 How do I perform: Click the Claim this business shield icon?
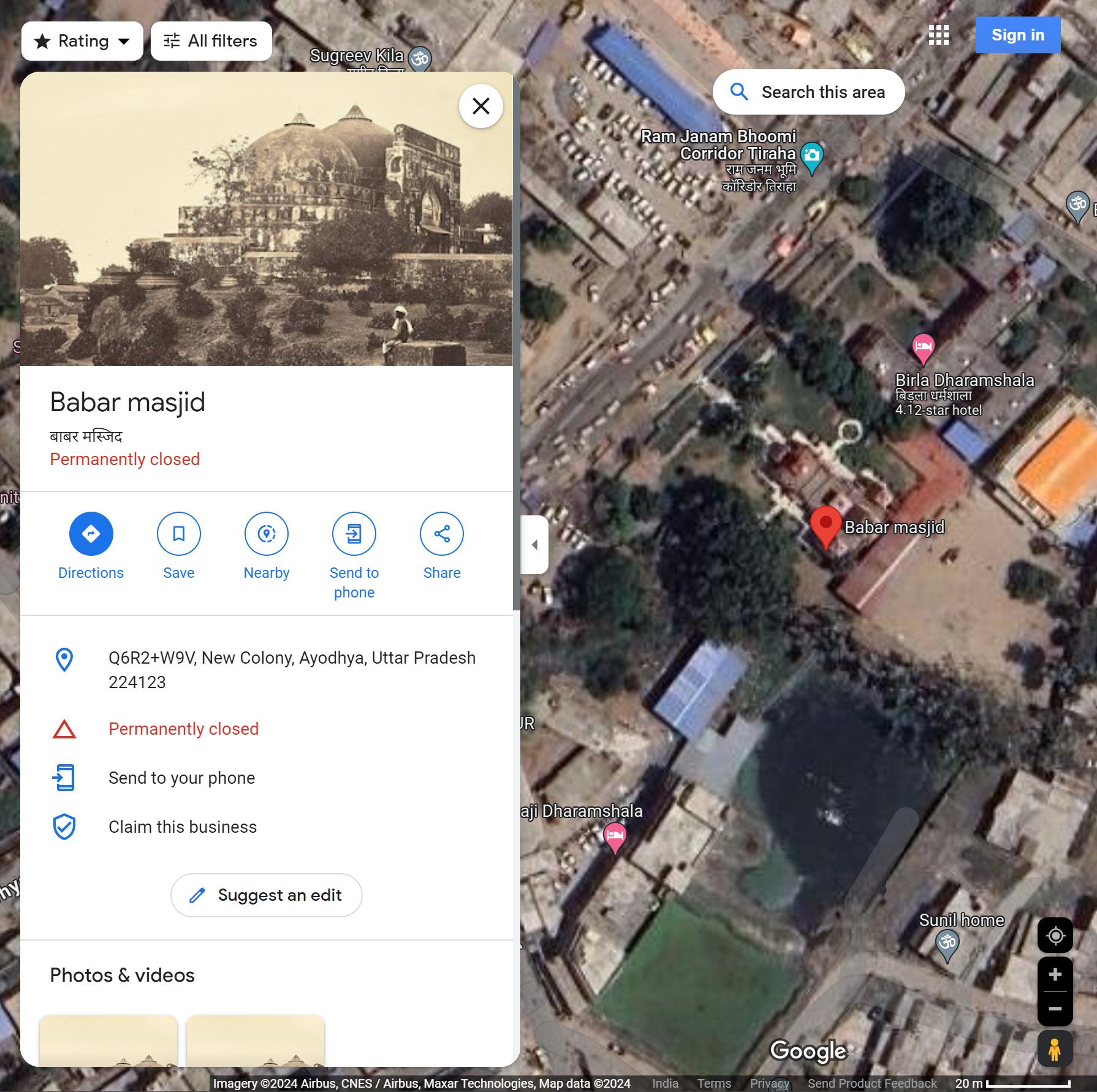64,827
